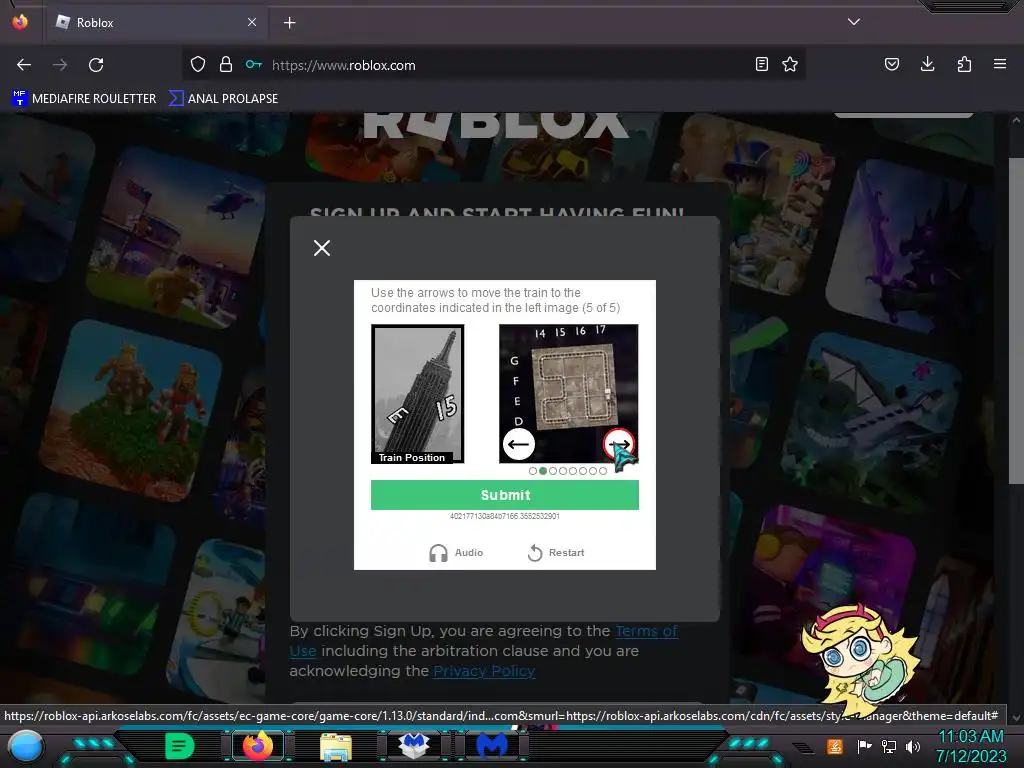Open the green chat app in taskbar

179,746
